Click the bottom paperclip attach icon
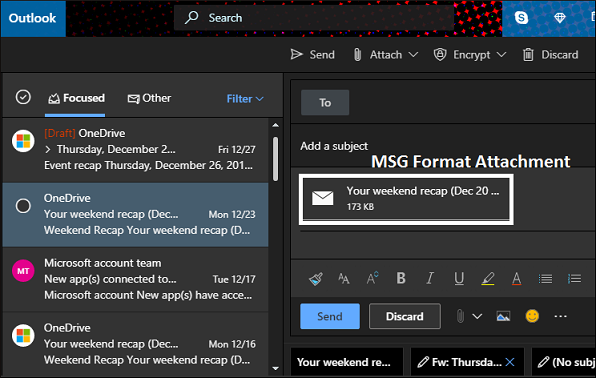 (x=460, y=316)
